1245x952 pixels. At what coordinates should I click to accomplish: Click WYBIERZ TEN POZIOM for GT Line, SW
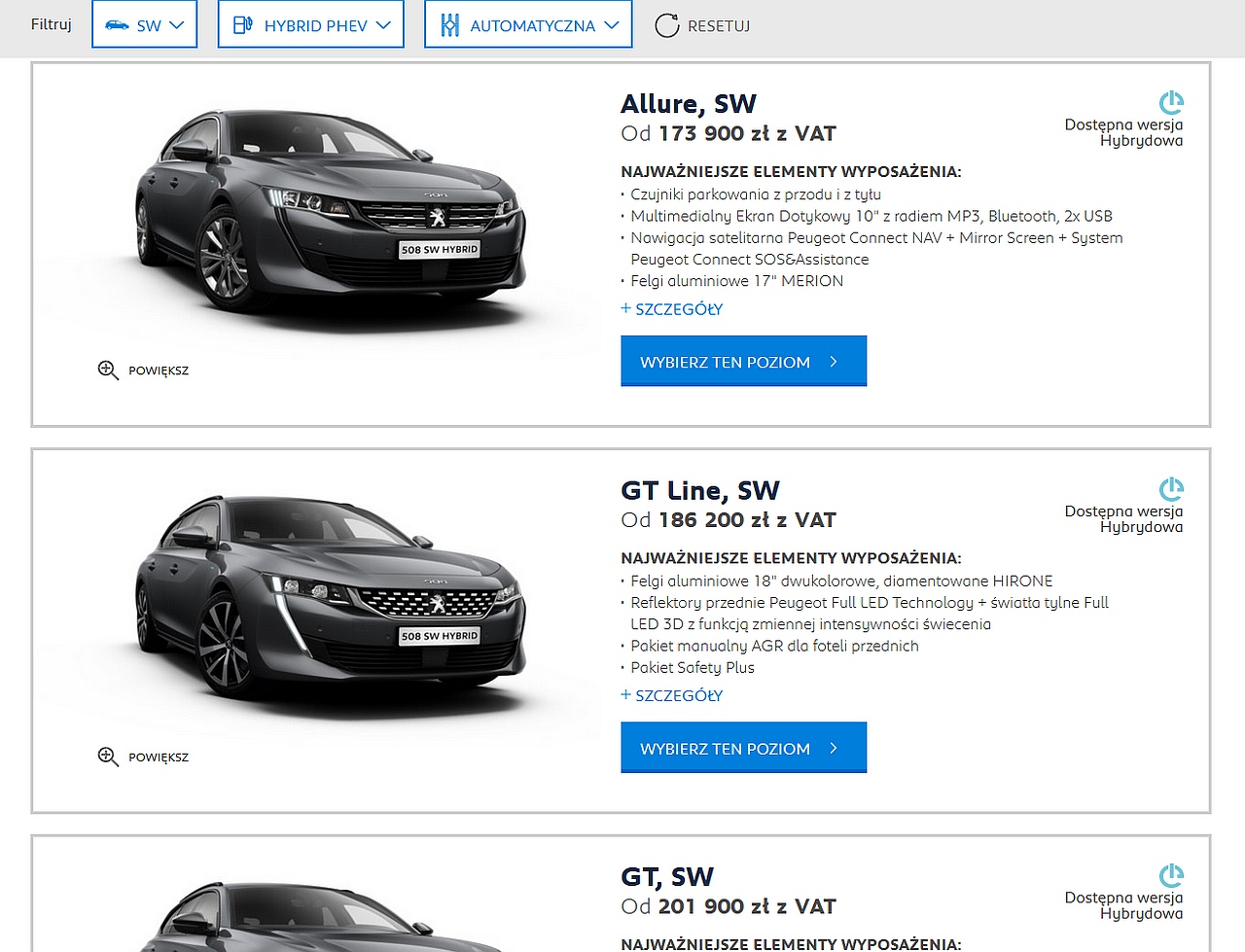tap(743, 747)
